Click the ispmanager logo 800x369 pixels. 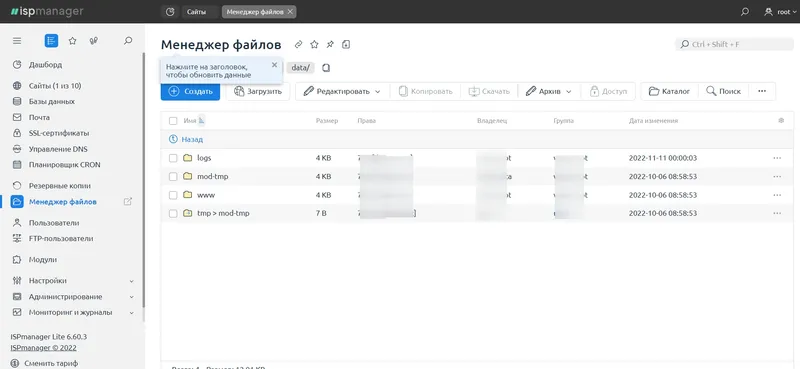(47, 12)
